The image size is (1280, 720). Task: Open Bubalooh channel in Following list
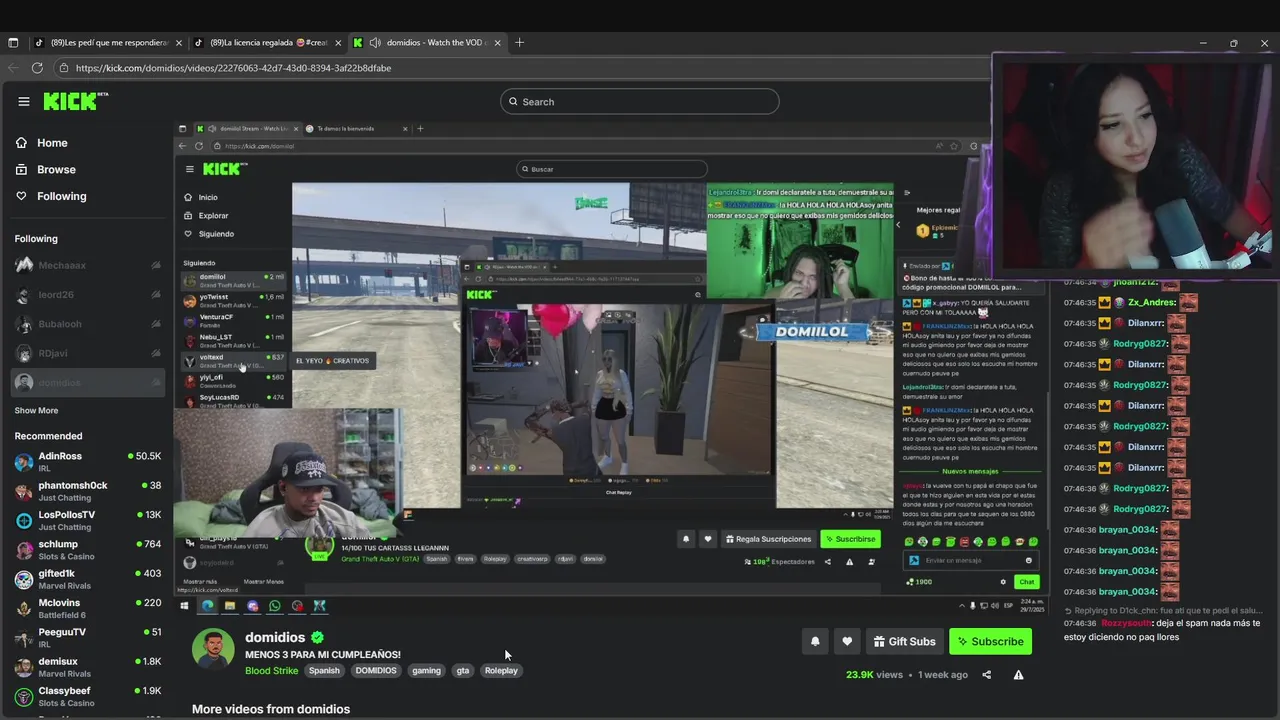(87, 324)
